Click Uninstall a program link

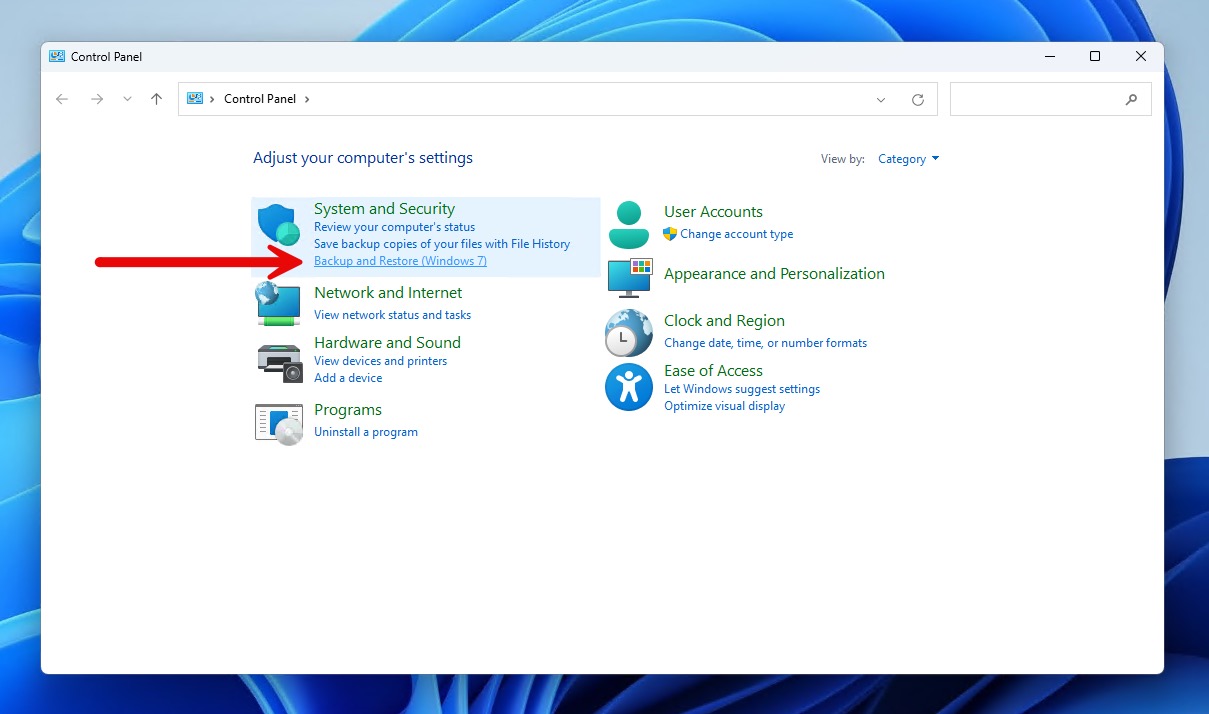pos(366,432)
